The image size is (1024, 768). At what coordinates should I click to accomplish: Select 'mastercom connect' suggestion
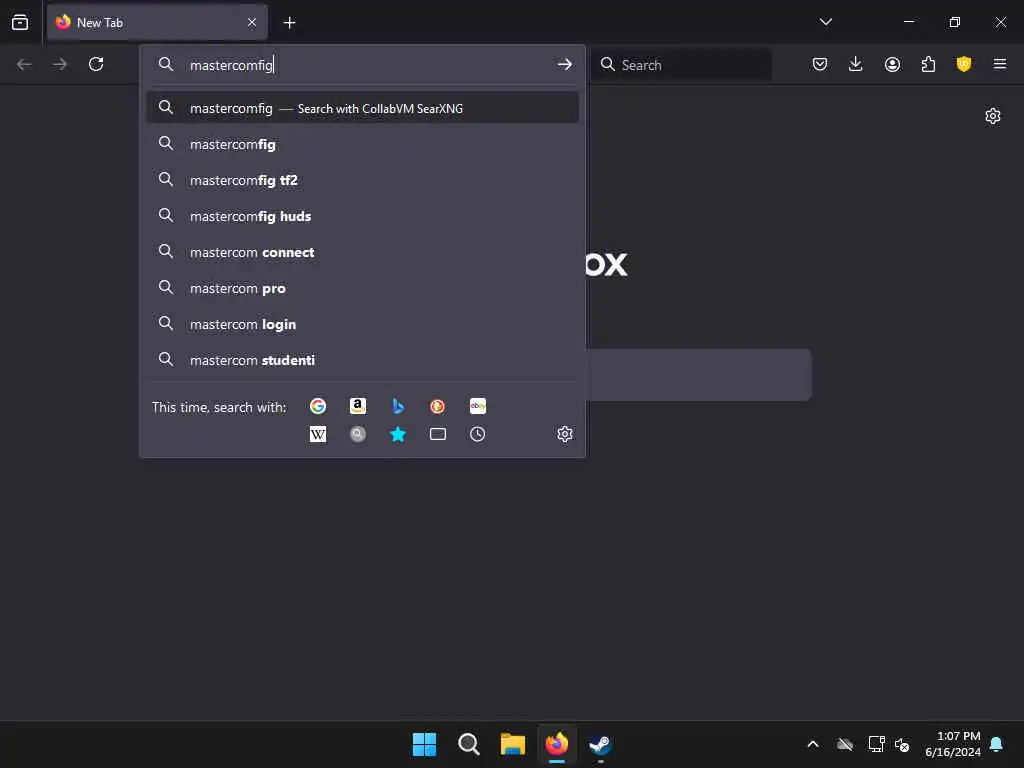click(x=362, y=252)
